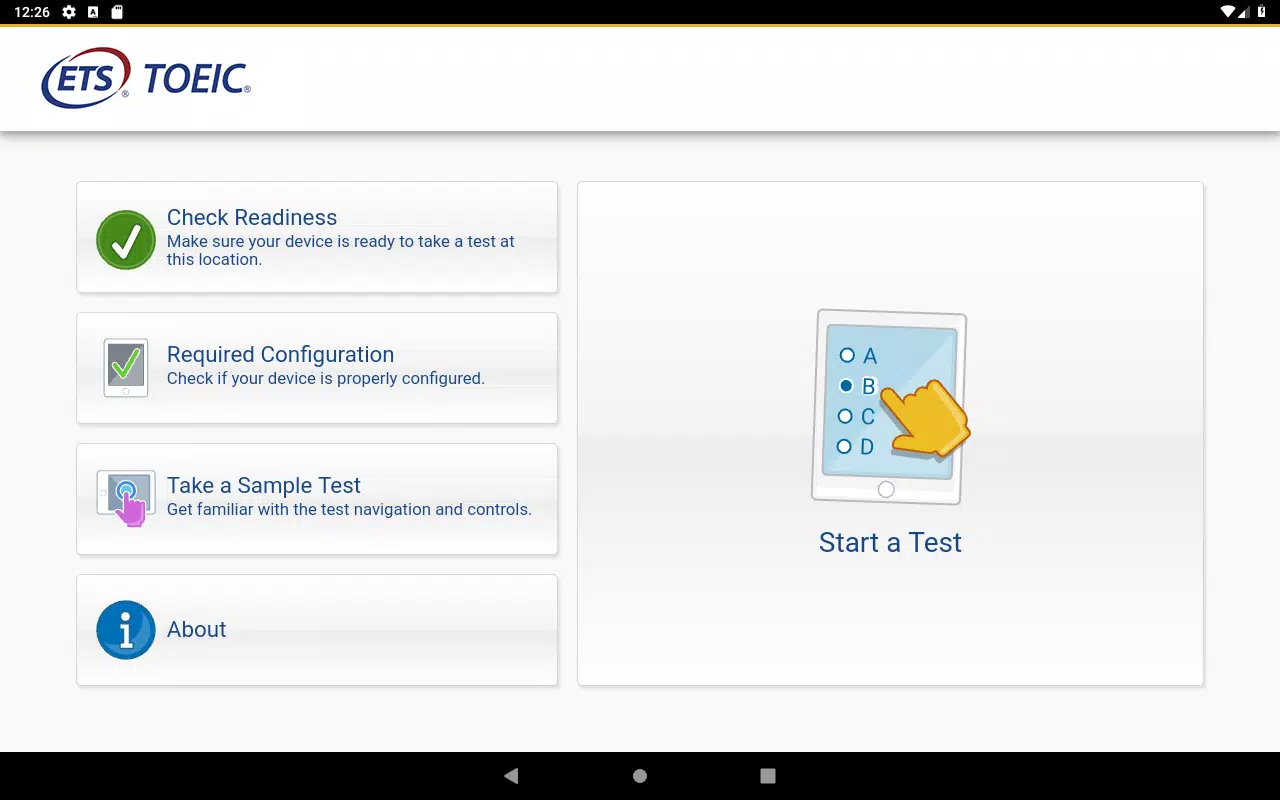Tap the blue About info icon
Image resolution: width=1280 pixels, height=800 pixels.
[126, 630]
